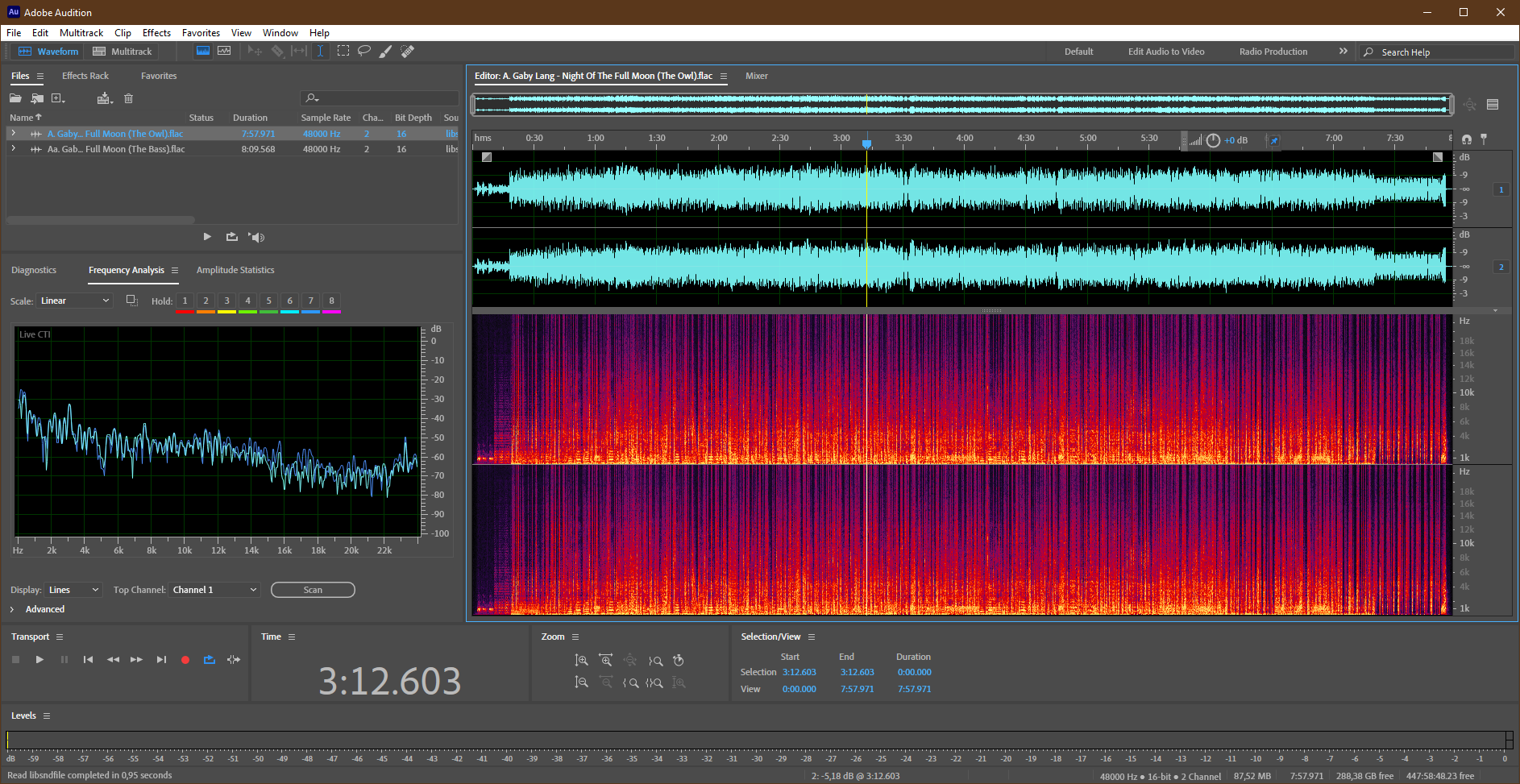The image size is (1520, 784).
Task: Click the Open File folder icon
Action: [x=15, y=98]
